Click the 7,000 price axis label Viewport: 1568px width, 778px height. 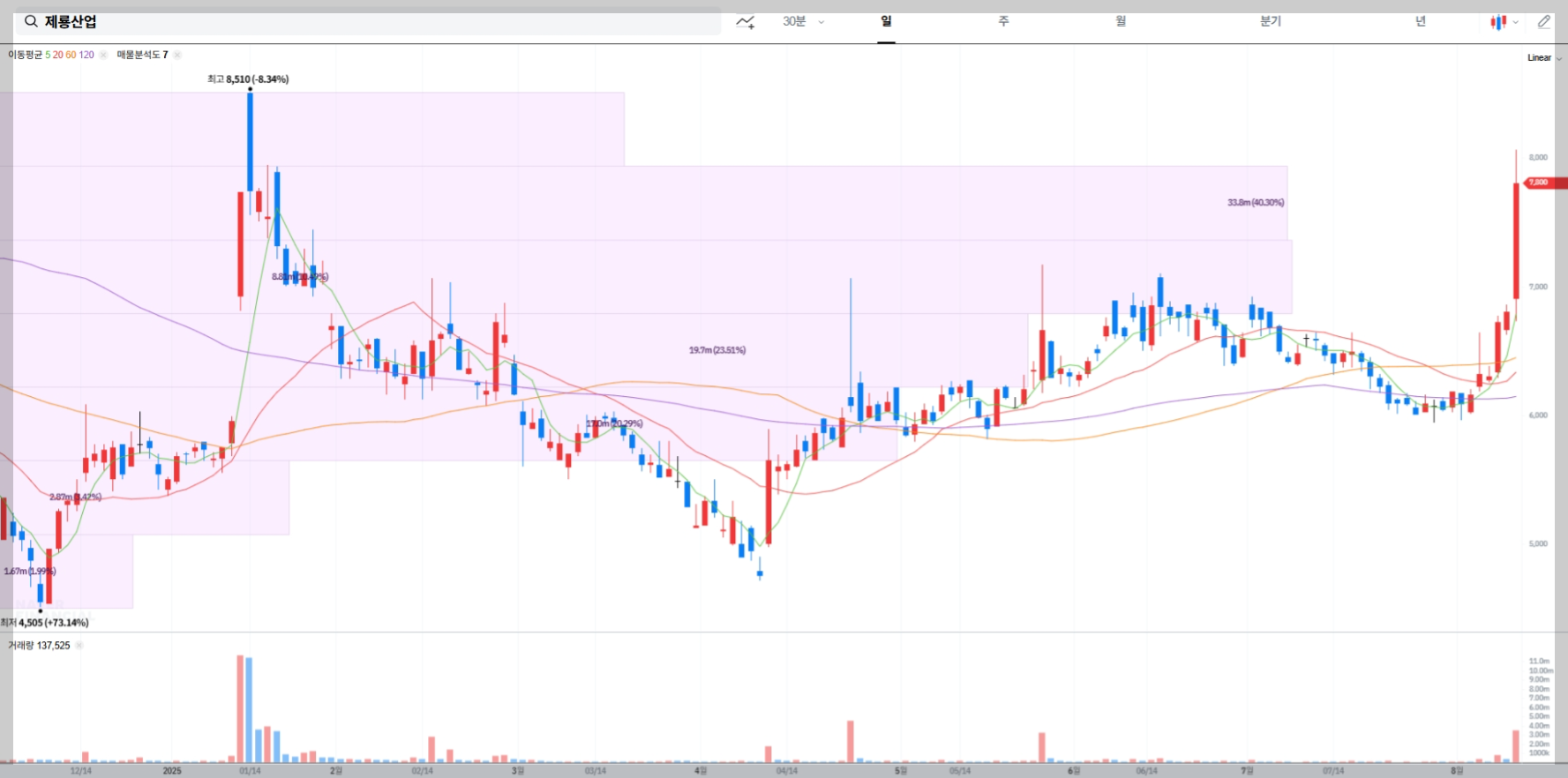point(1538,287)
